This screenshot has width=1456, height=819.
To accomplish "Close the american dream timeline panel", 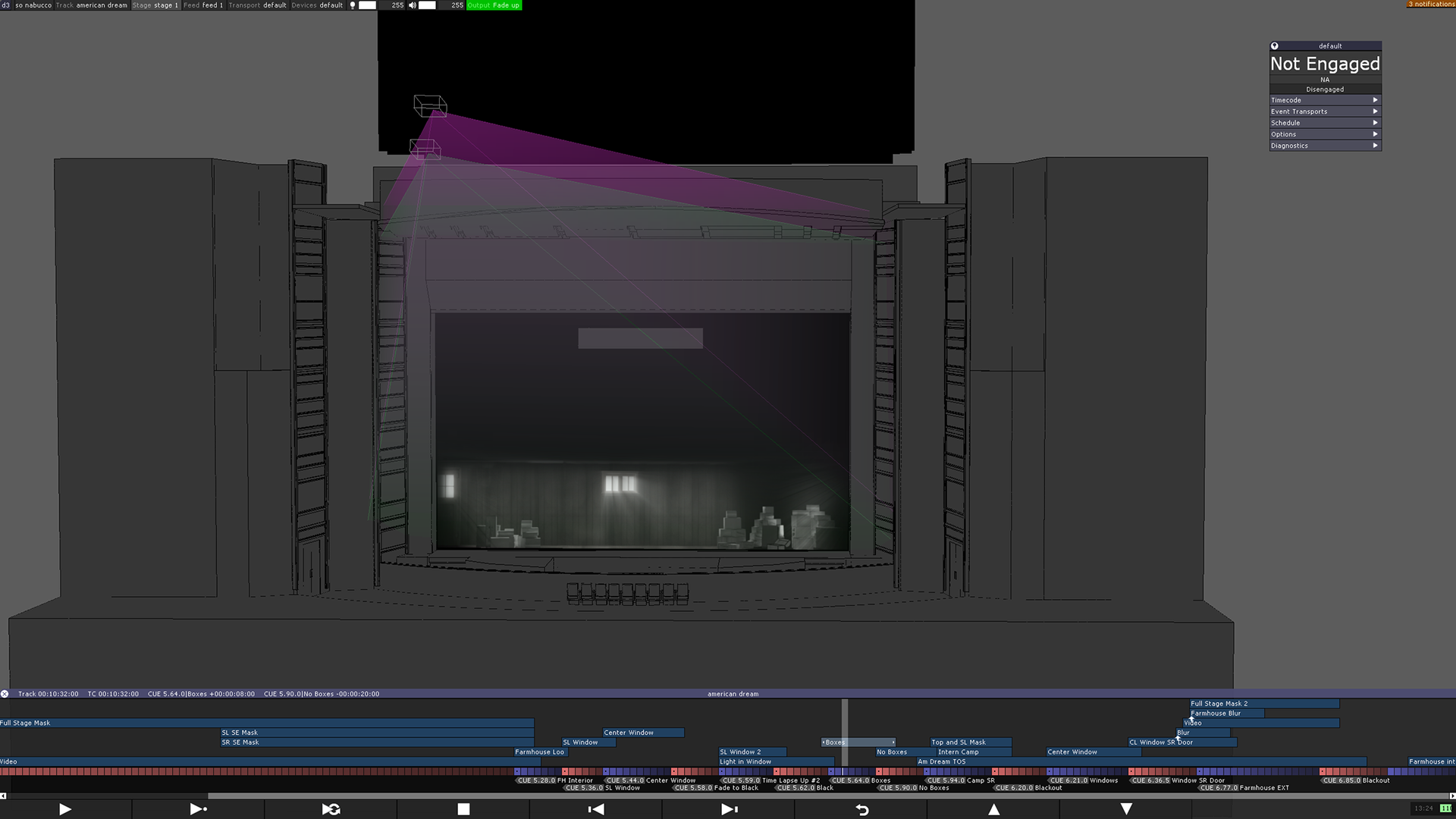I will click(x=5, y=694).
